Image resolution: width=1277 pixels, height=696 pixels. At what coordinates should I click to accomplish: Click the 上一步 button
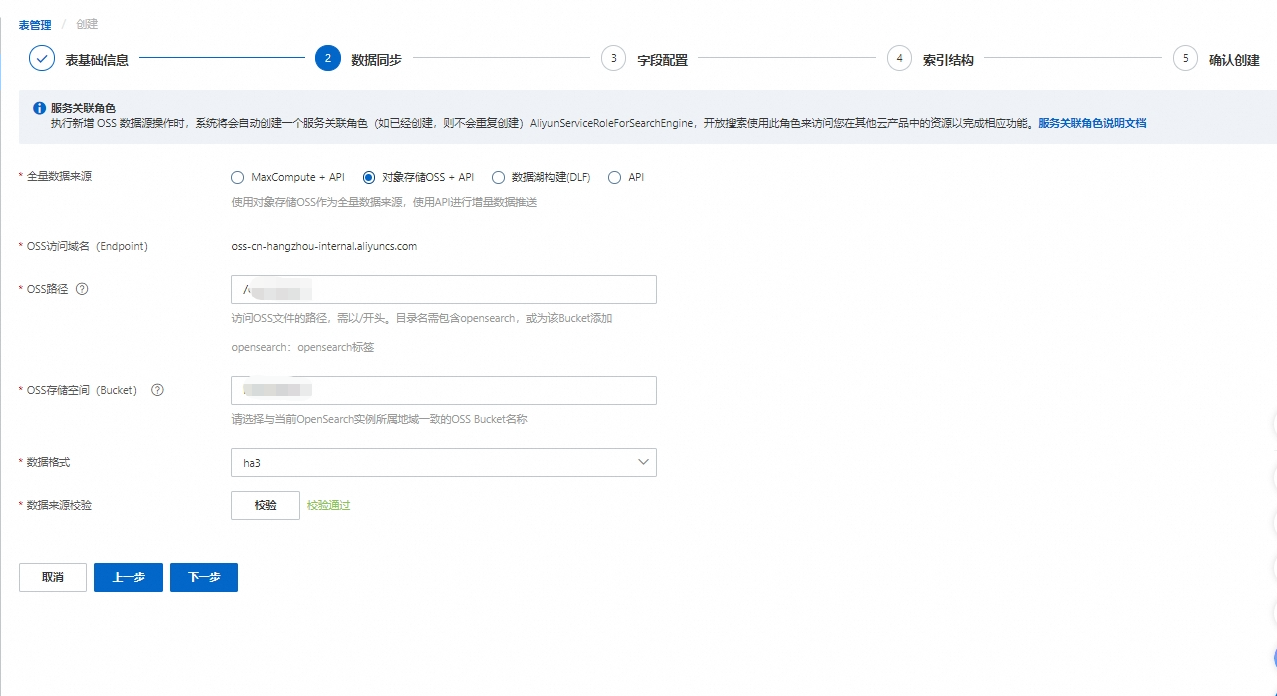(x=128, y=577)
